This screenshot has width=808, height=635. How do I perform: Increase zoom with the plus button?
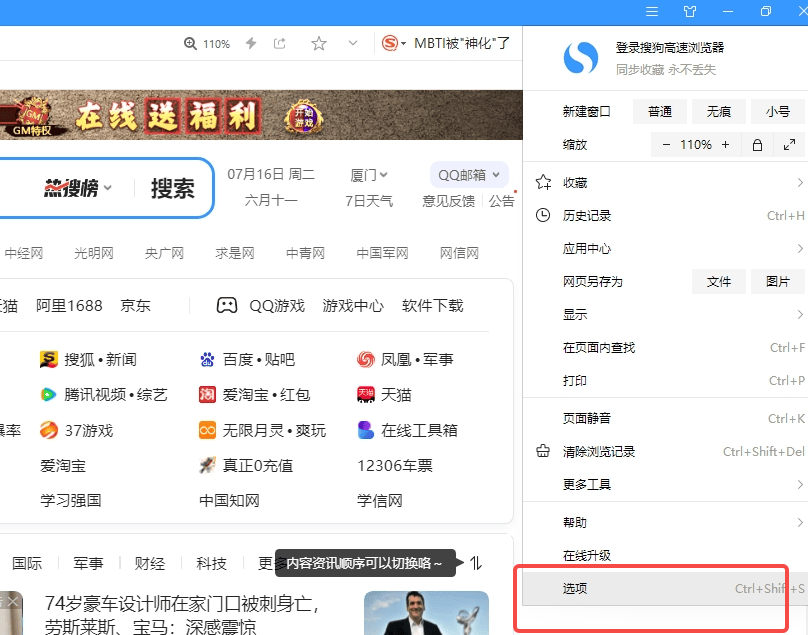tap(725, 145)
